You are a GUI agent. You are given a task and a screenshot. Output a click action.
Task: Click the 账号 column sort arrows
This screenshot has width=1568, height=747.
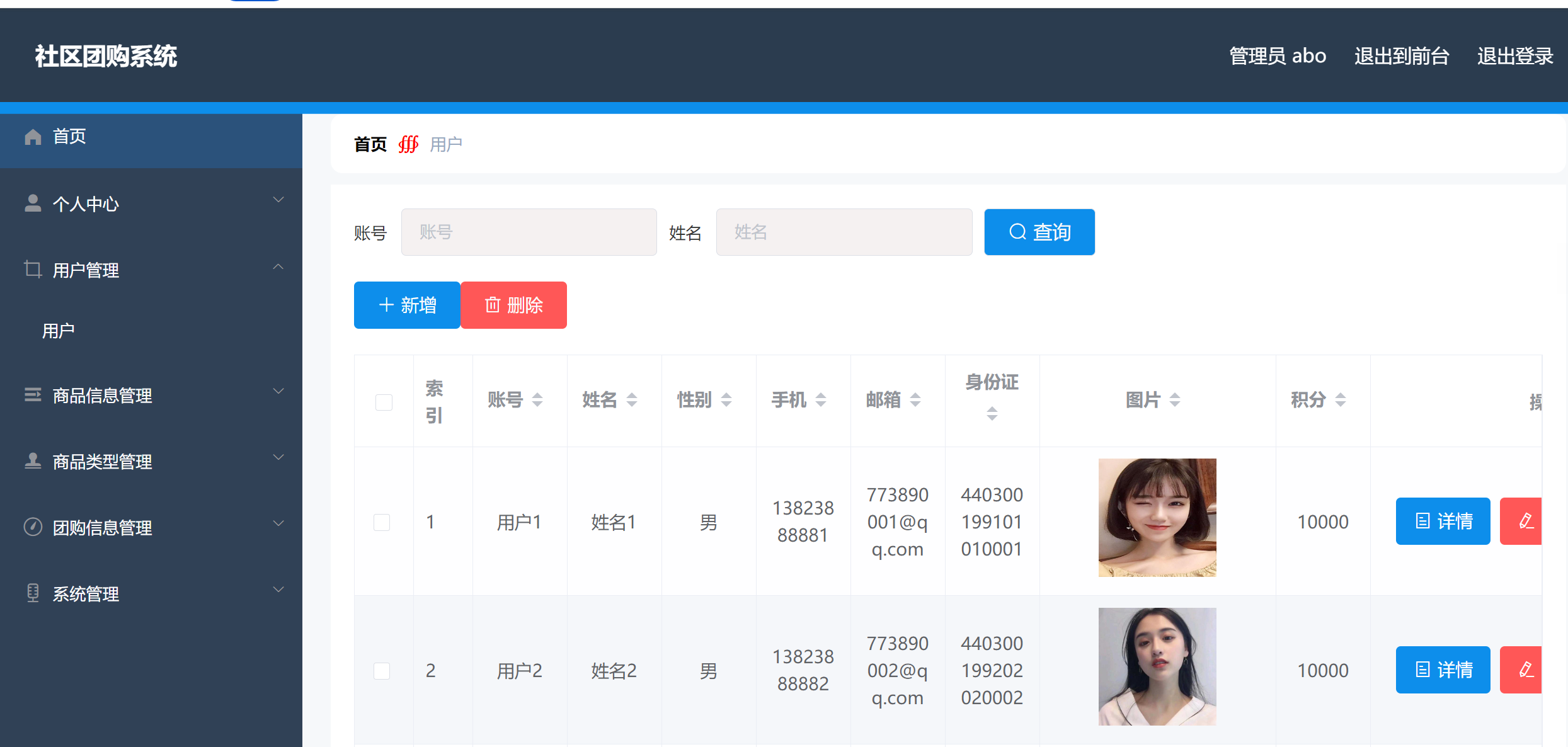click(537, 400)
